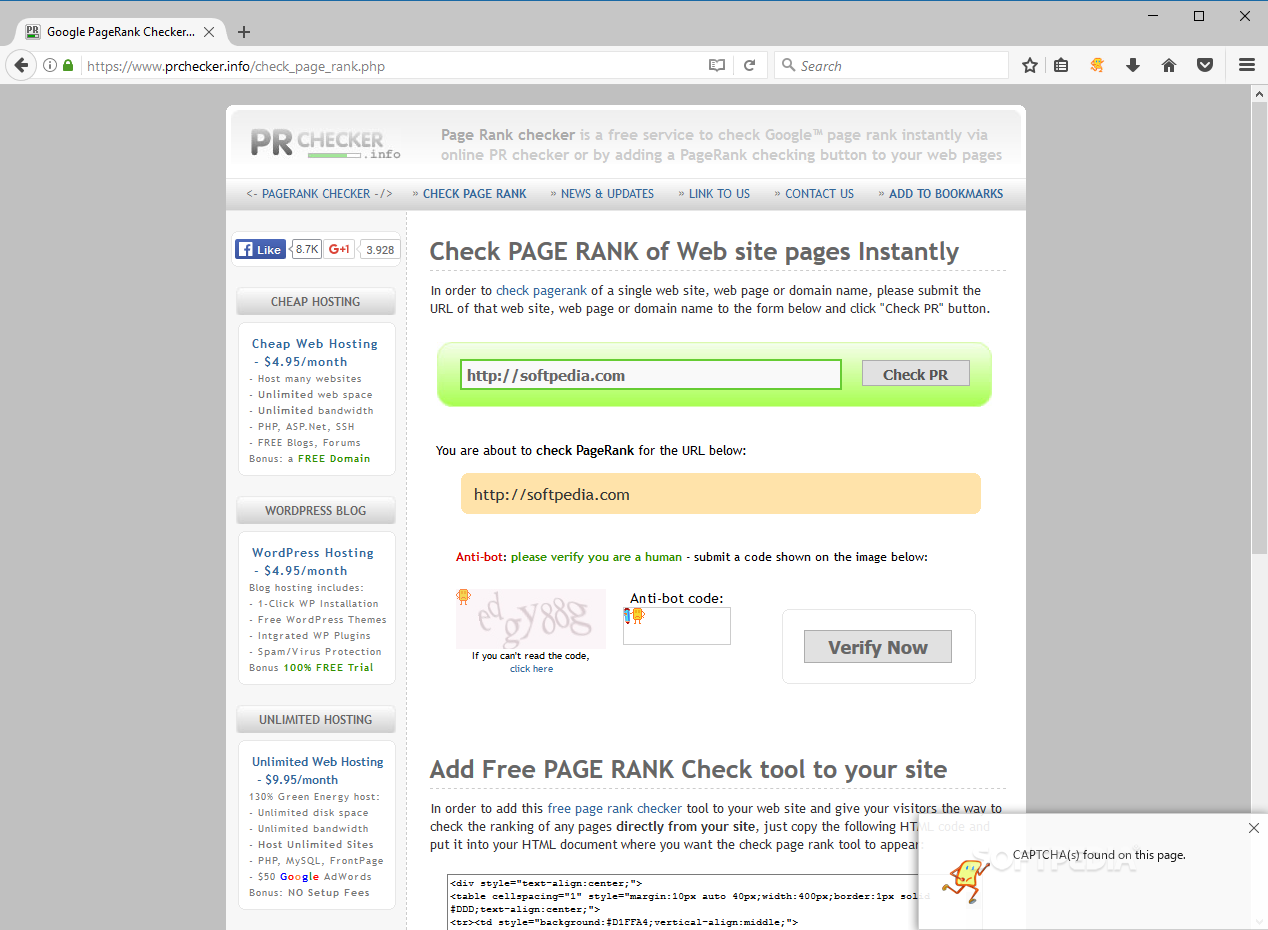This screenshot has width=1268, height=930.
Task: Dismiss the CAPTCHA found notification
Action: point(1254,828)
